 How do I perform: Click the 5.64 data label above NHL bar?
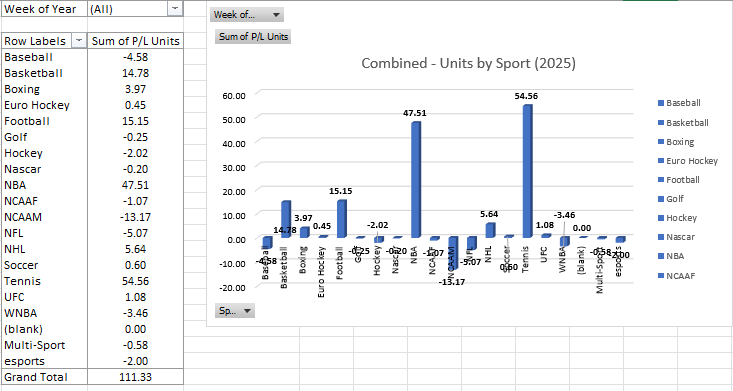coord(489,215)
